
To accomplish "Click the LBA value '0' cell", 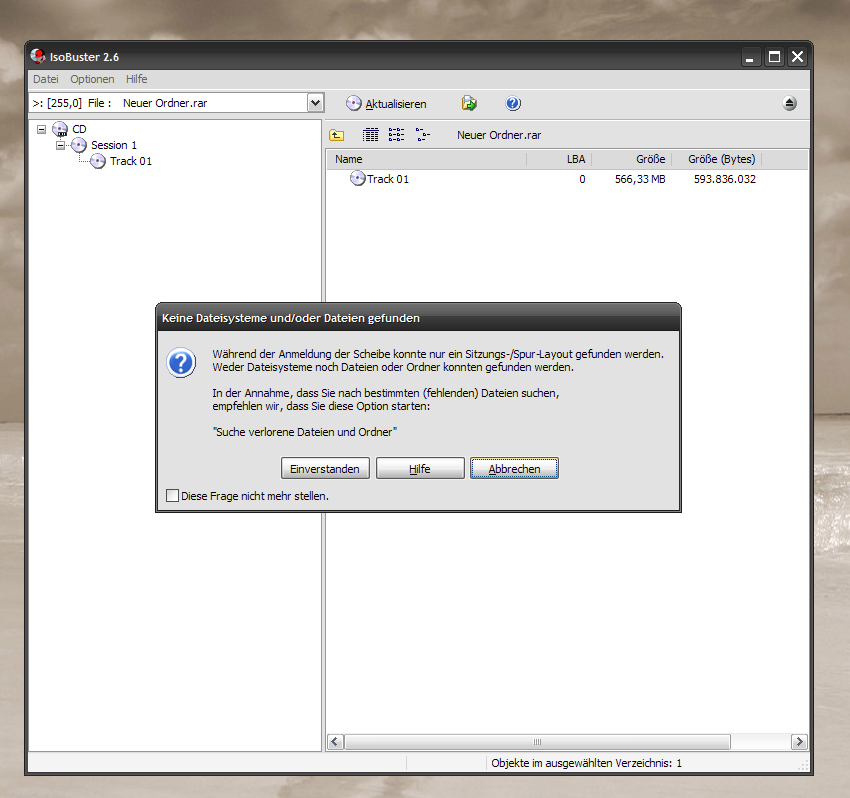I will tap(582, 179).
